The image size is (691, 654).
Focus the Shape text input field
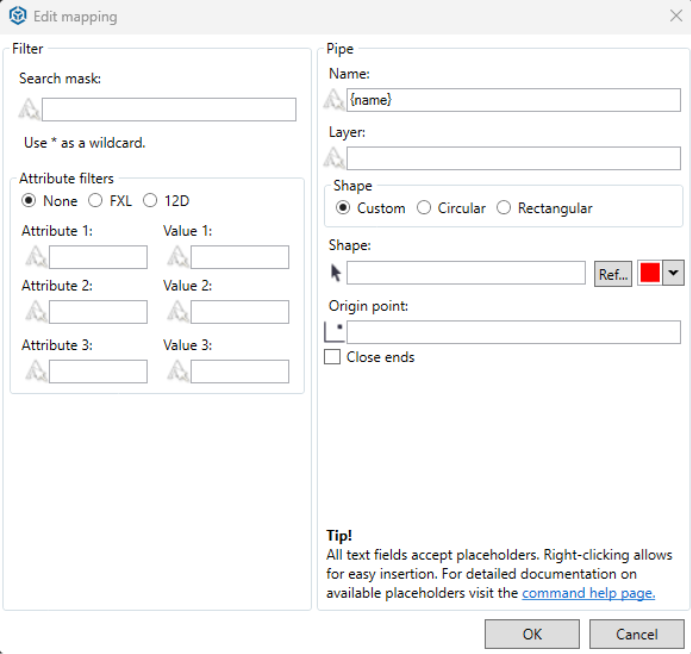point(466,273)
